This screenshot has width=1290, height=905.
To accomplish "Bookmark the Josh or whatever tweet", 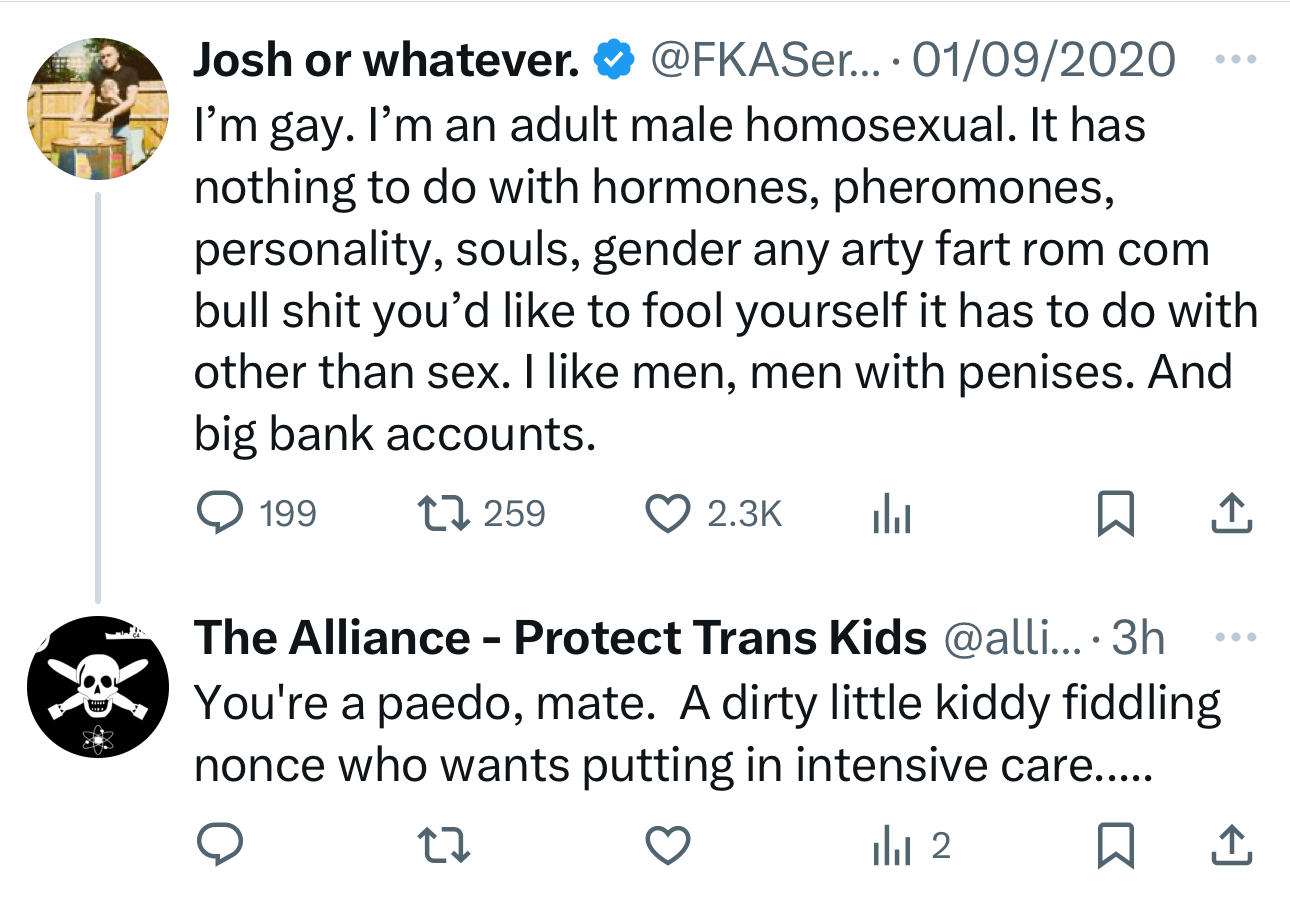I will [x=1115, y=514].
